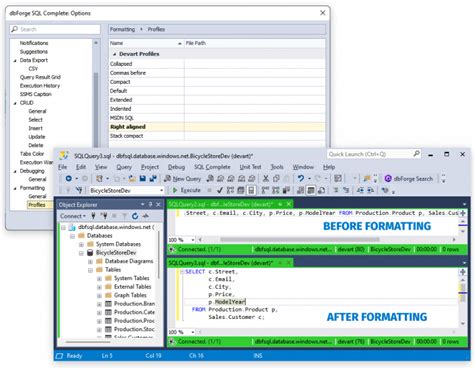The height and width of the screenshot is (370, 474).
Task: Close the dbForge SQL Complete Options dialog
Action: 322,13
